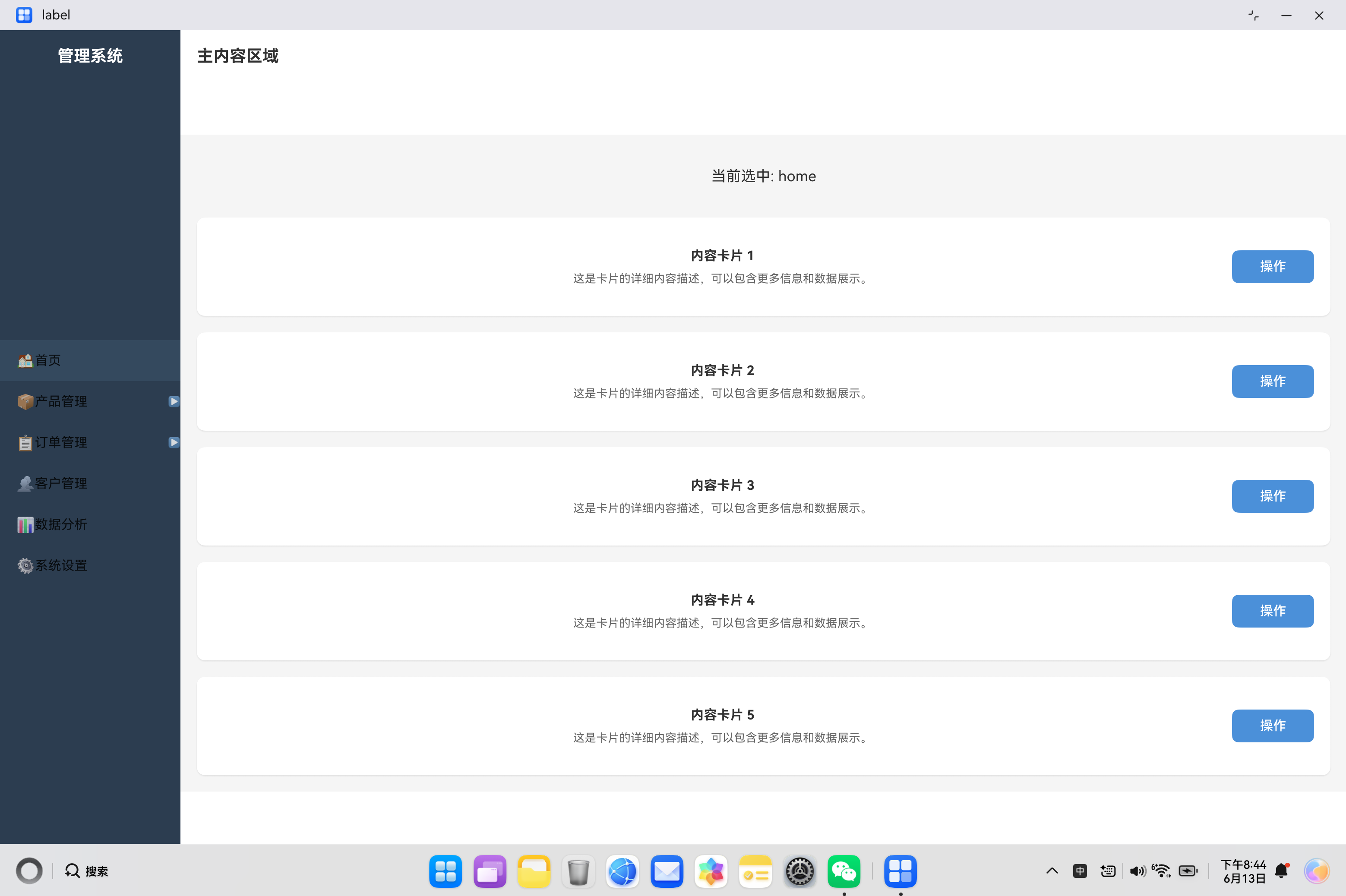Viewport: 1346px width, 896px height.
Task: Launch the blue globe browser in dock
Action: click(622, 871)
